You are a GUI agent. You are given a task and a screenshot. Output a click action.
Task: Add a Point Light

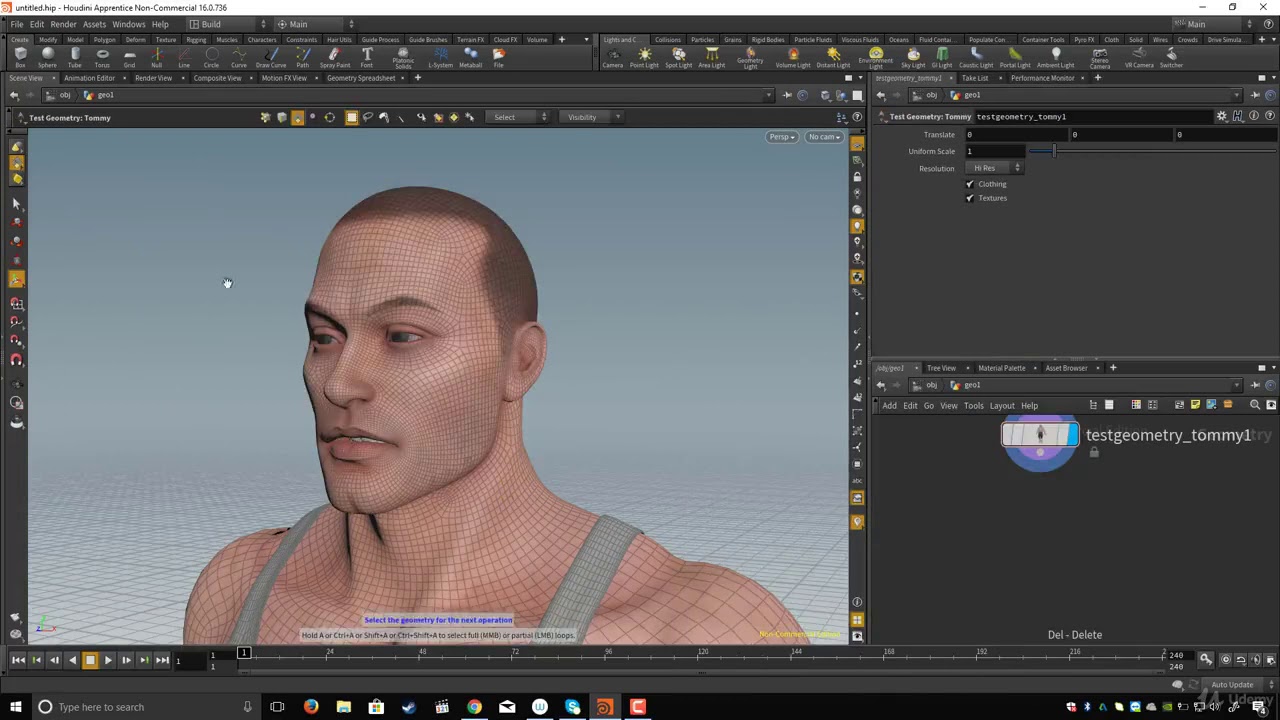pos(644,57)
